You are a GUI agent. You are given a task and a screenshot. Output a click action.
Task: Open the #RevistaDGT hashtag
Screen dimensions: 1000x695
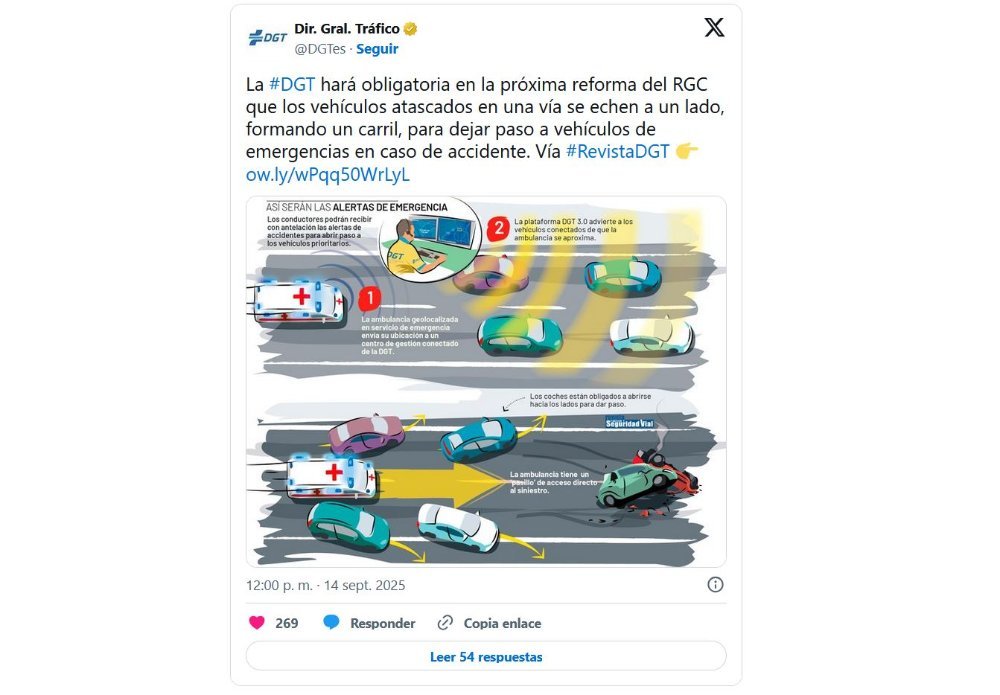[617, 152]
